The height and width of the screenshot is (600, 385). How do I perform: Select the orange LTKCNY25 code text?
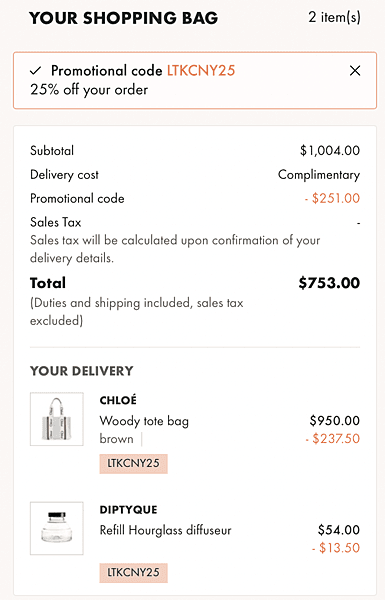click(201, 71)
